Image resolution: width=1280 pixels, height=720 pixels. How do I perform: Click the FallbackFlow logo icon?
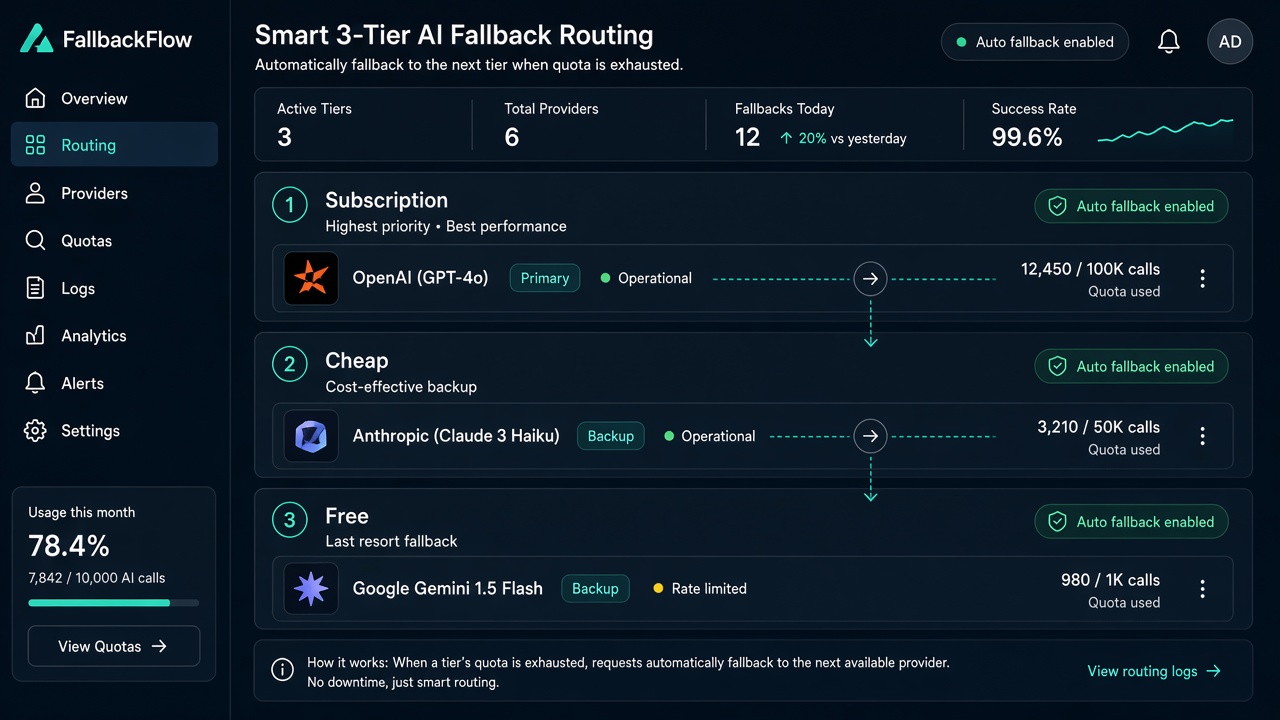(37, 39)
